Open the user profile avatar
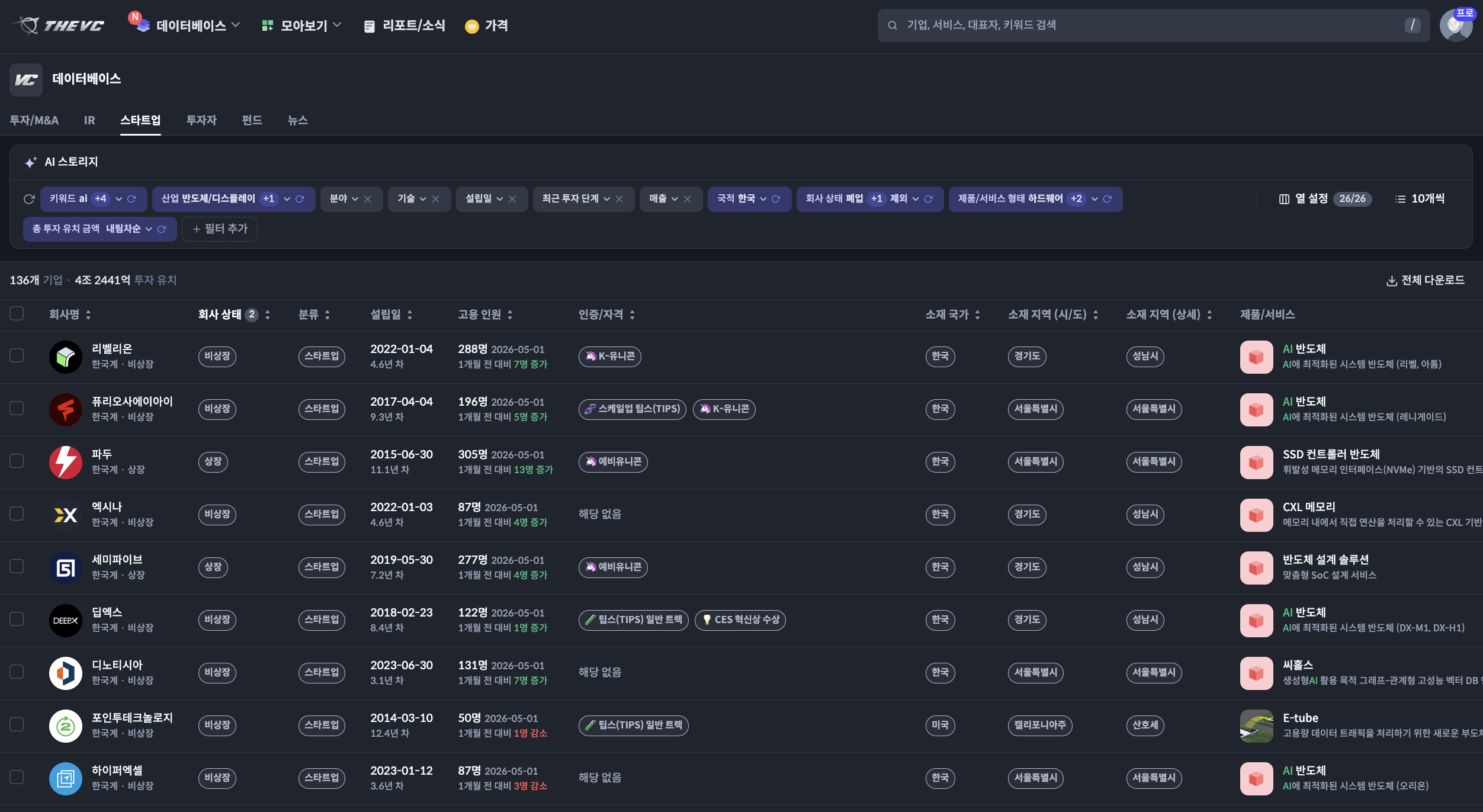Image resolution: width=1483 pixels, height=812 pixels. pyautogui.click(x=1456, y=25)
